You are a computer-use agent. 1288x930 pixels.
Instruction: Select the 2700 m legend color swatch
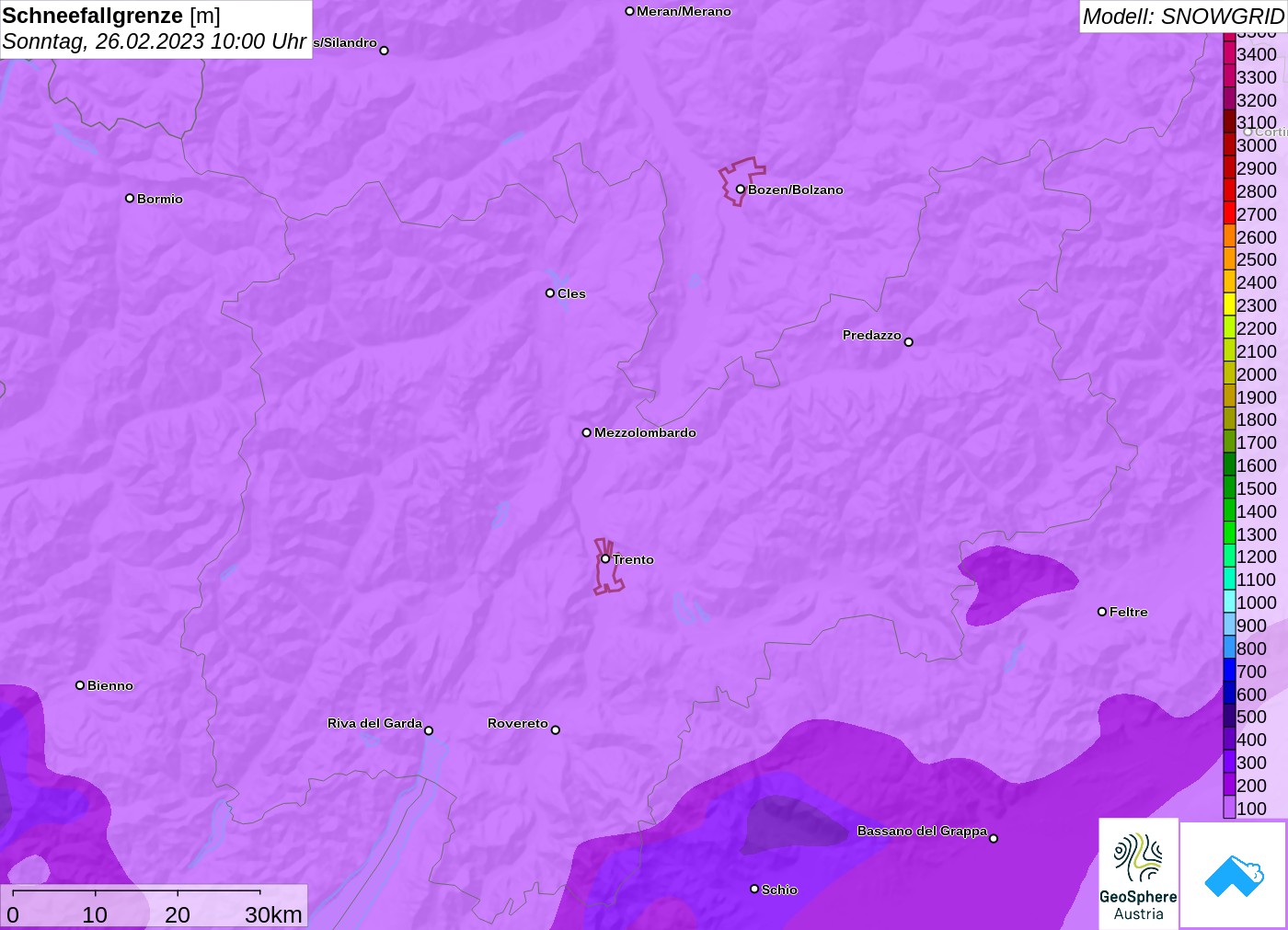coord(1229,213)
